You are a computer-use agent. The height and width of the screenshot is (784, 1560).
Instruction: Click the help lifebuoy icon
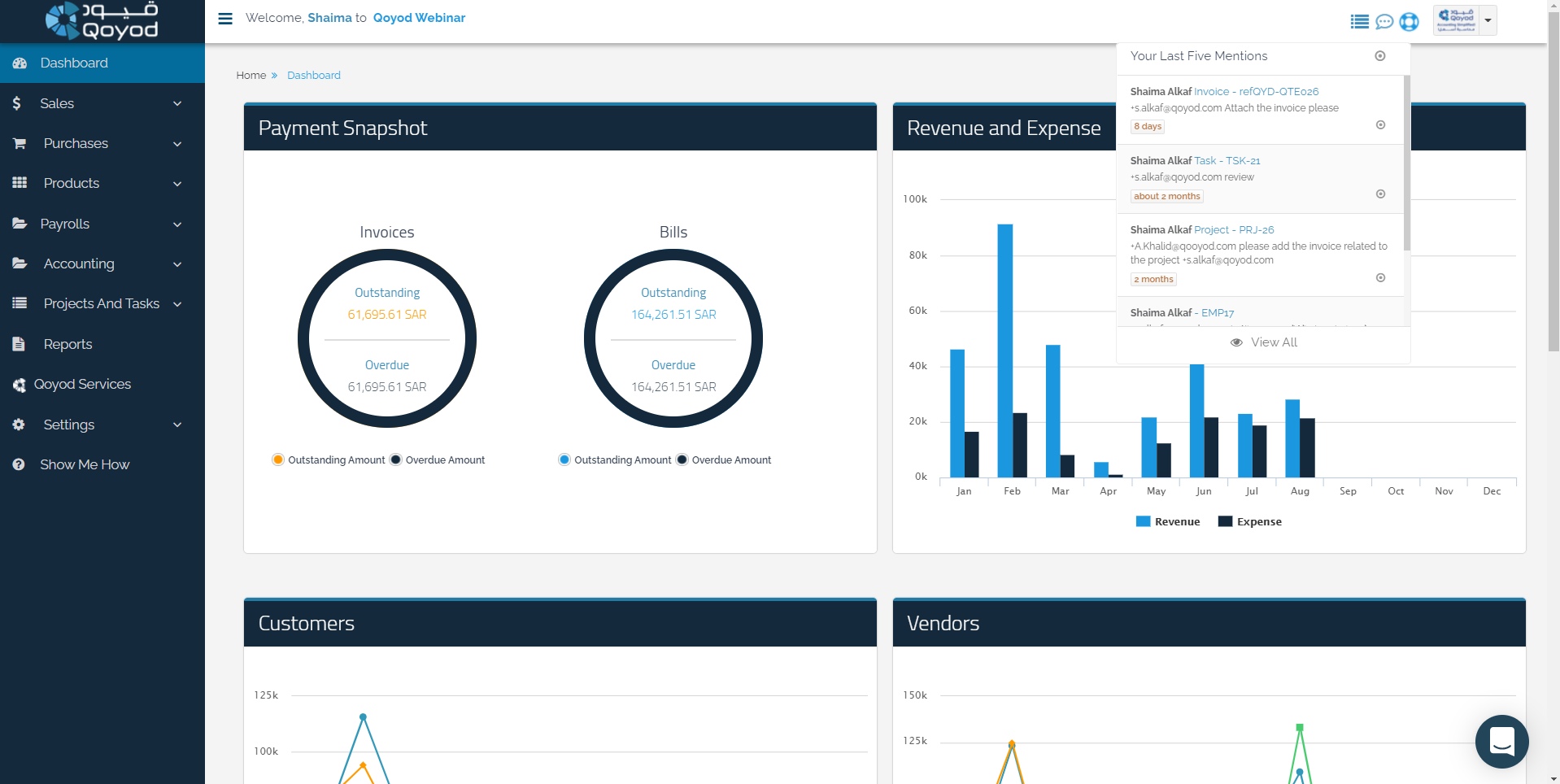(1409, 22)
